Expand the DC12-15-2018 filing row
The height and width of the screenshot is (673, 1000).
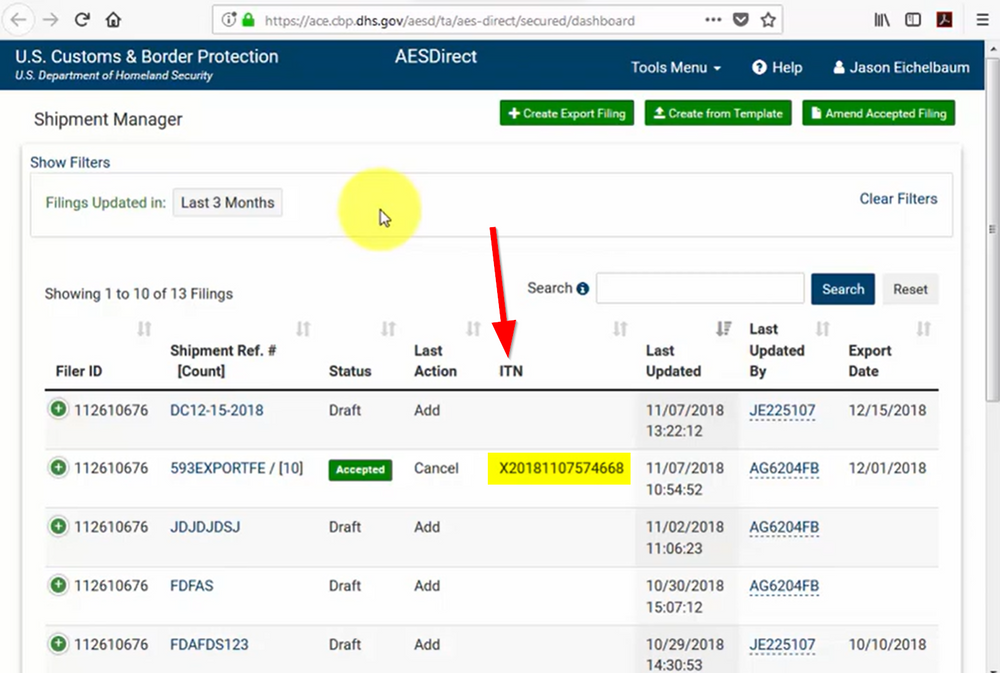[x=59, y=410]
